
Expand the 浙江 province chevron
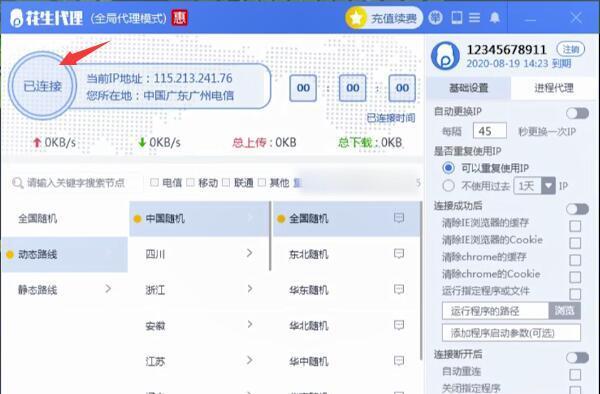pyautogui.click(x=249, y=289)
